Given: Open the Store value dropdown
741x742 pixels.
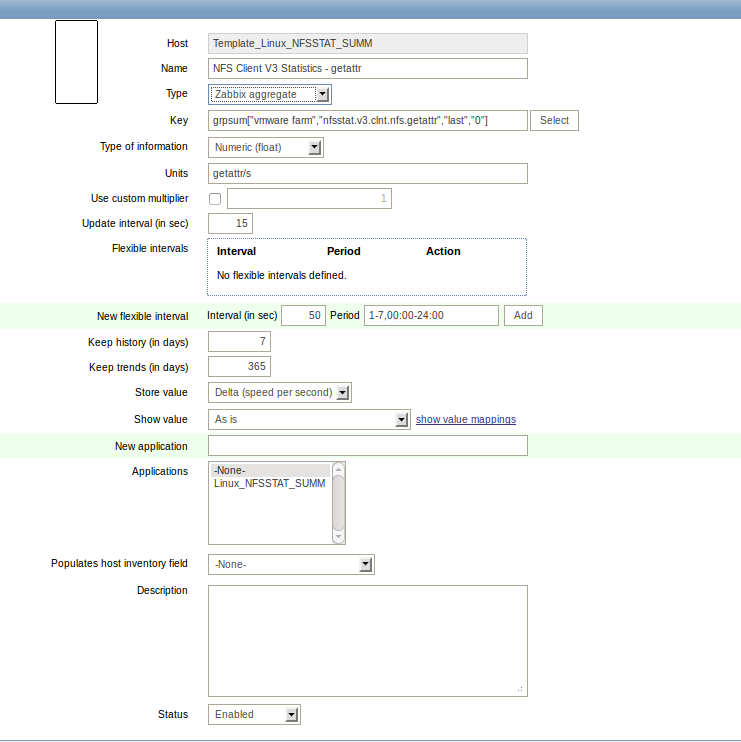Looking at the screenshot, I should (280, 392).
